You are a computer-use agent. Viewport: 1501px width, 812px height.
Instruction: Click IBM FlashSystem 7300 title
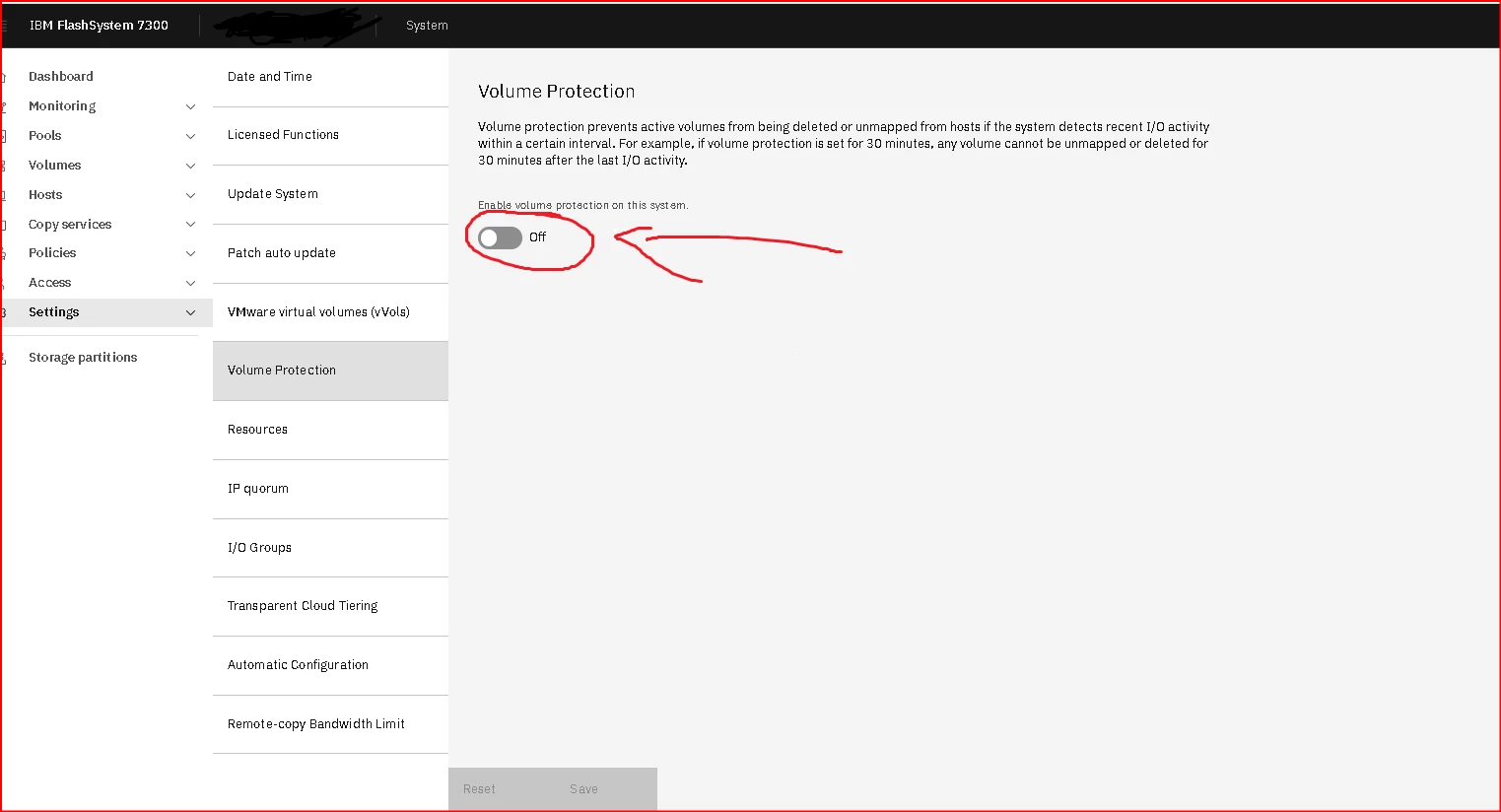click(x=99, y=26)
